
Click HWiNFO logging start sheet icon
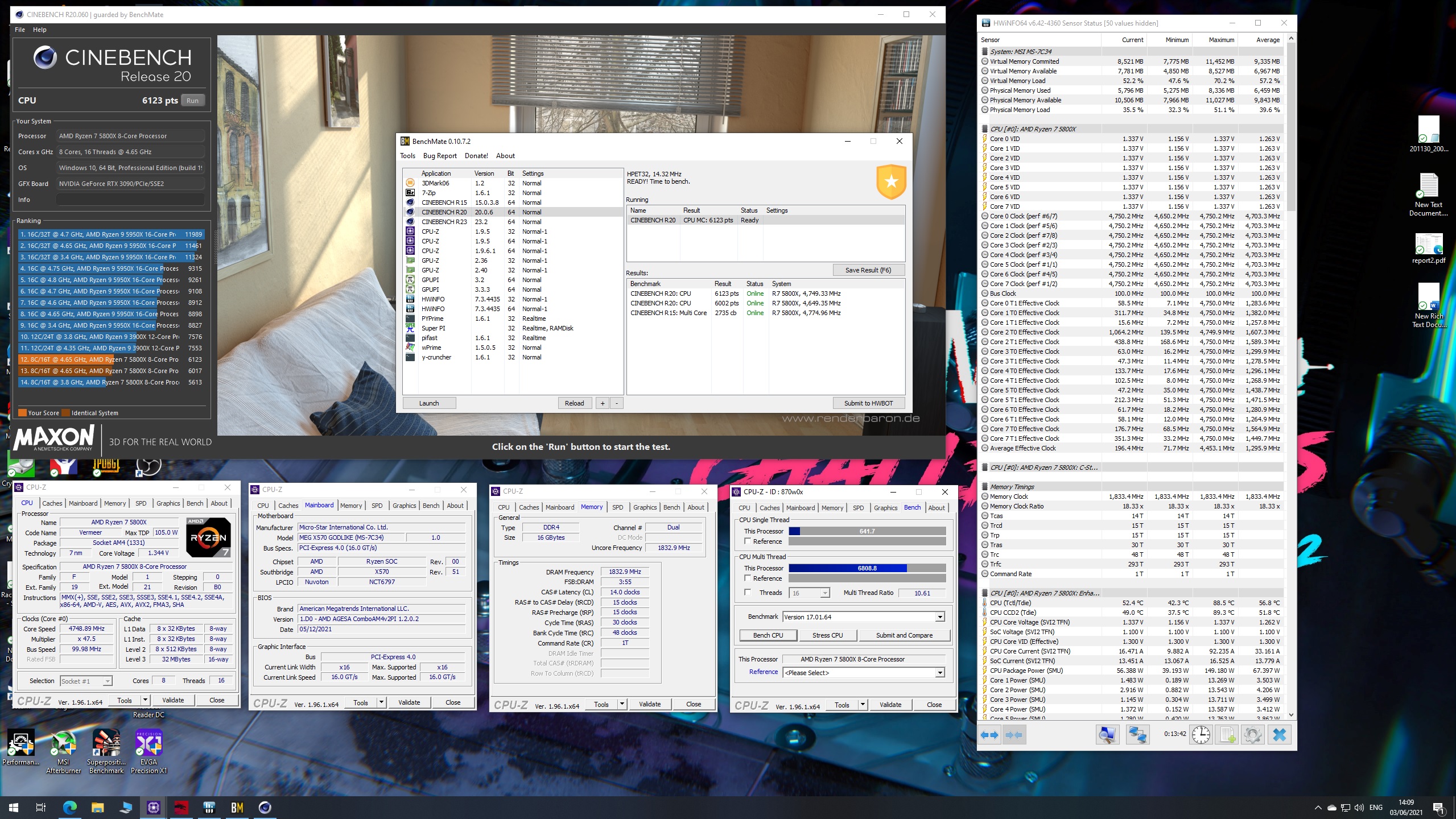click(x=1226, y=735)
